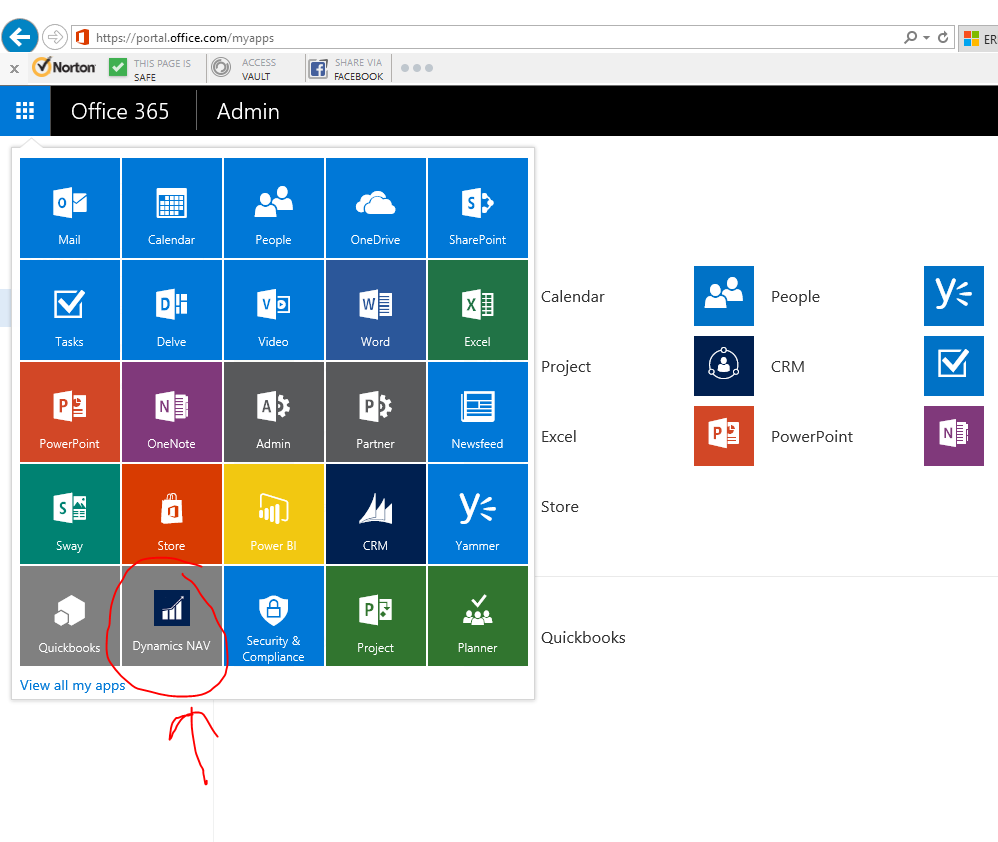Open the Calendar tile in the app launcher
The height and width of the screenshot is (842, 998).
(172, 208)
